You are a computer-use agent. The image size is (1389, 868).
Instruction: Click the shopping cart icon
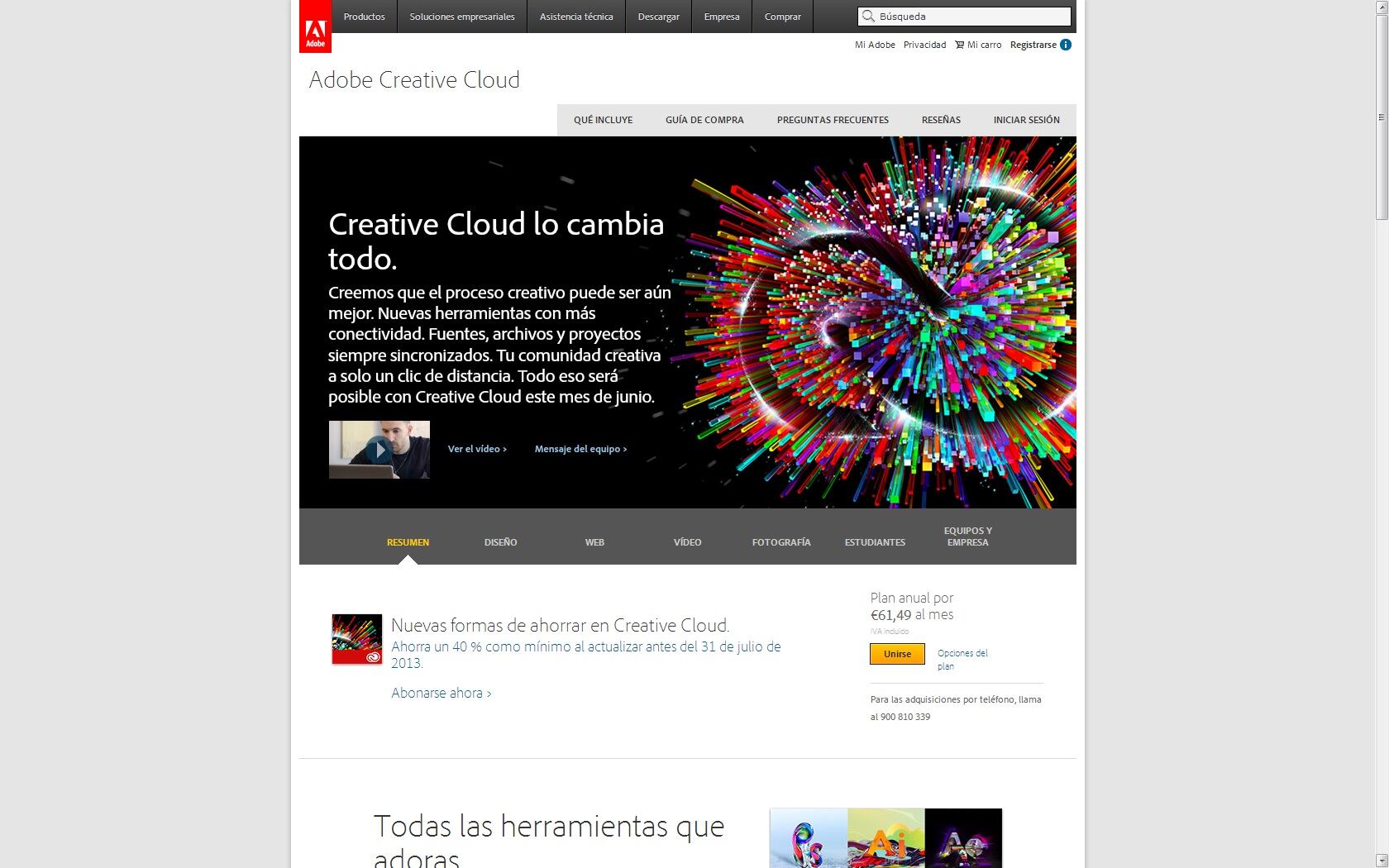pos(959,45)
